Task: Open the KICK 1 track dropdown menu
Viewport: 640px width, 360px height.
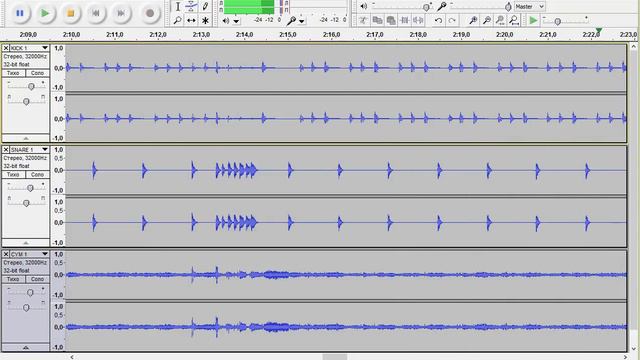Action: coord(45,48)
